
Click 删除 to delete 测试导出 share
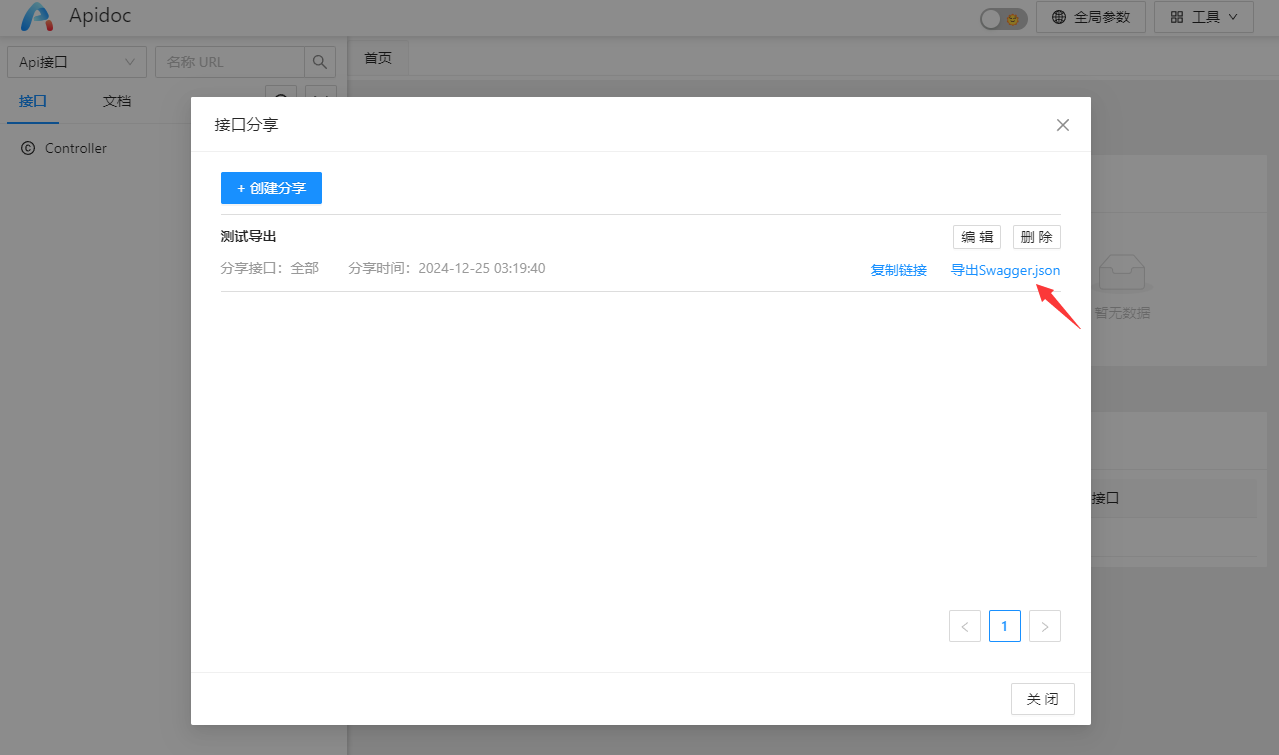coord(1036,237)
